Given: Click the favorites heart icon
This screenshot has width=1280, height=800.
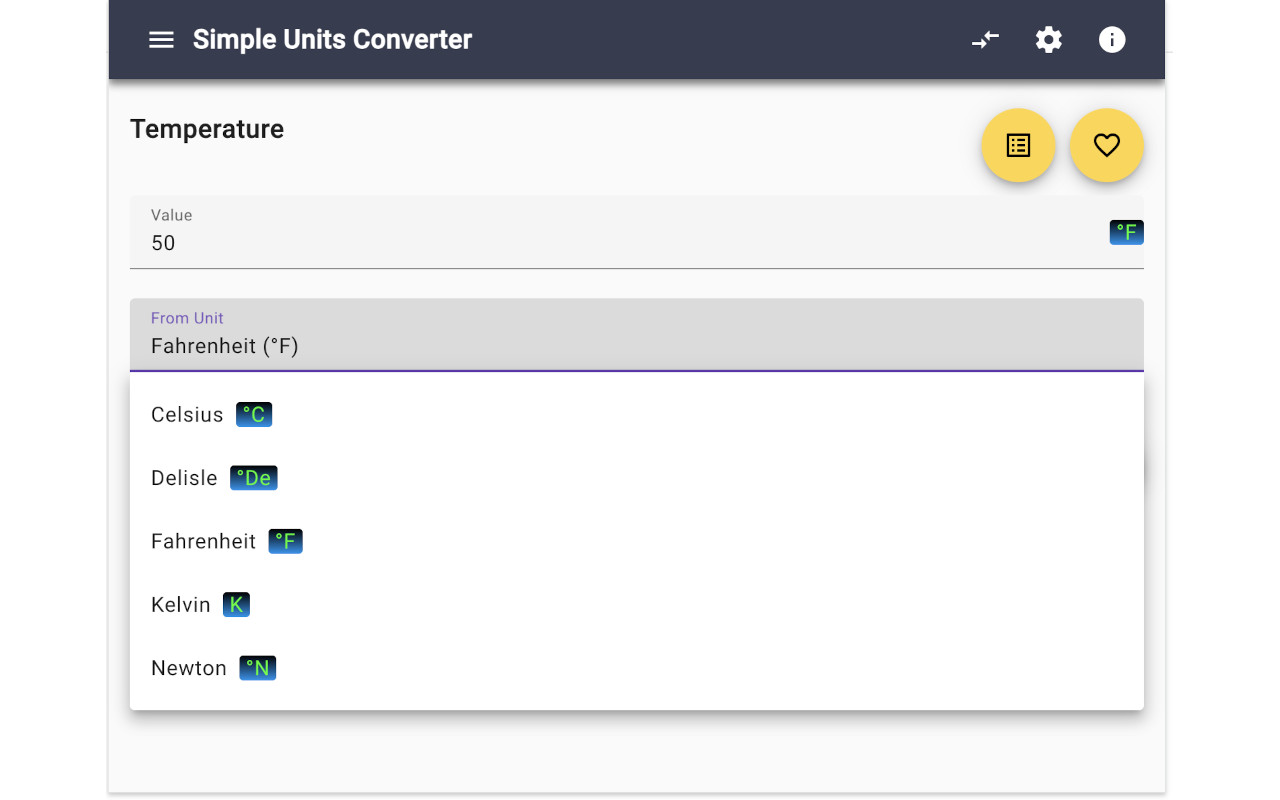Looking at the screenshot, I should point(1106,145).
